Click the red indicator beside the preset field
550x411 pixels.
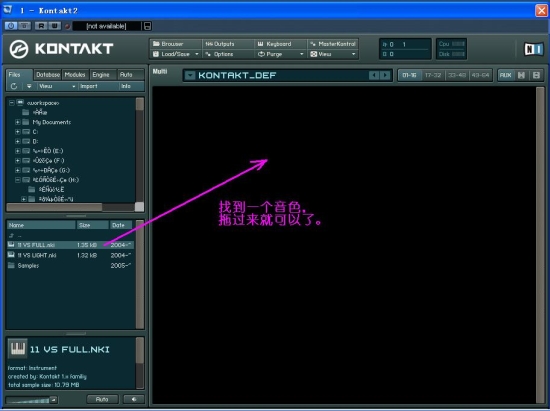tap(68, 26)
